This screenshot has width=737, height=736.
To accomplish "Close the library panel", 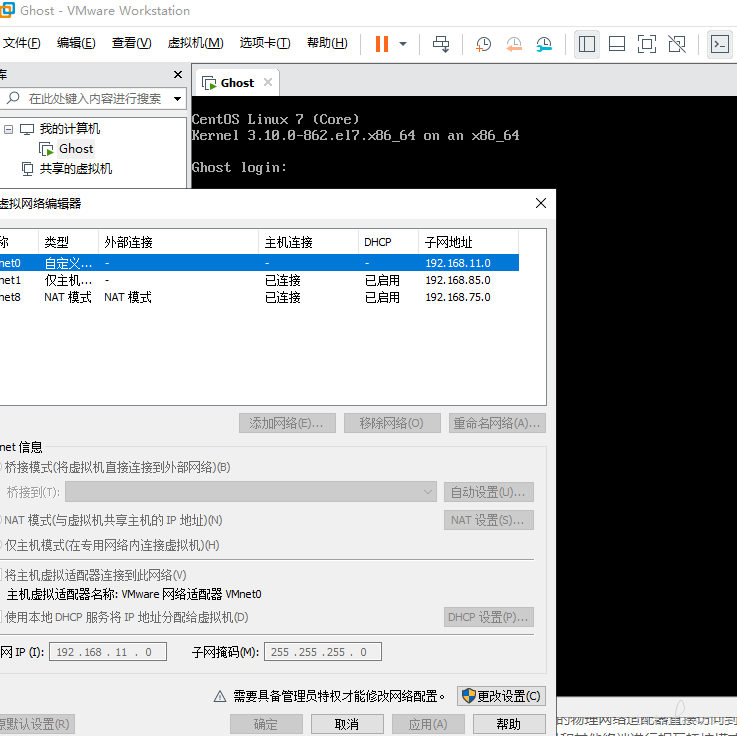I will pyautogui.click(x=178, y=74).
